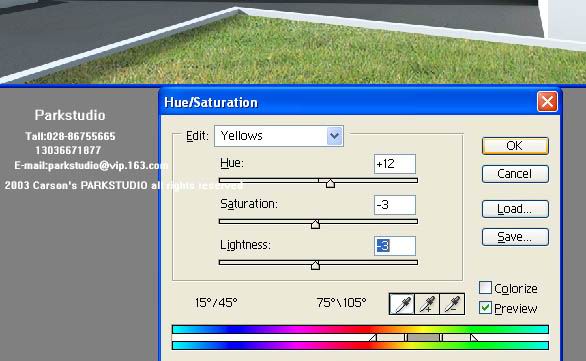Click the Cancel button
This screenshot has height=361, width=586.
515,174
